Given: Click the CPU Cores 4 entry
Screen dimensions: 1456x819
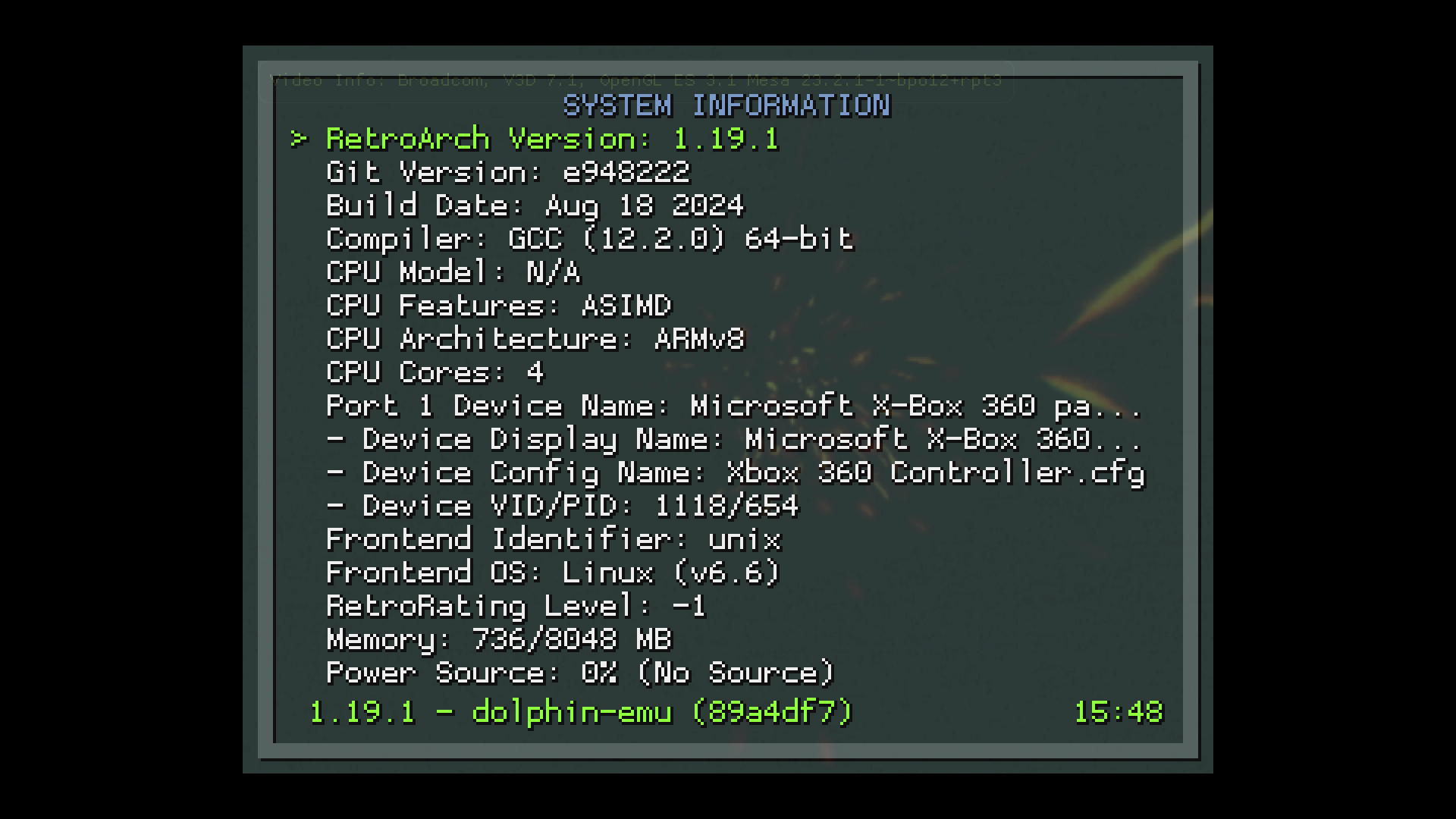Looking at the screenshot, I should point(435,373).
